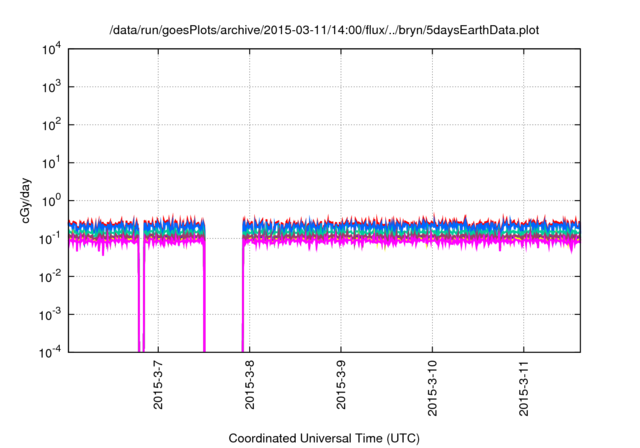Image resolution: width=640 pixels, height=448 pixels.
Task: Click the 10^-2 y-axis tick label
Action: coord(51,277)
